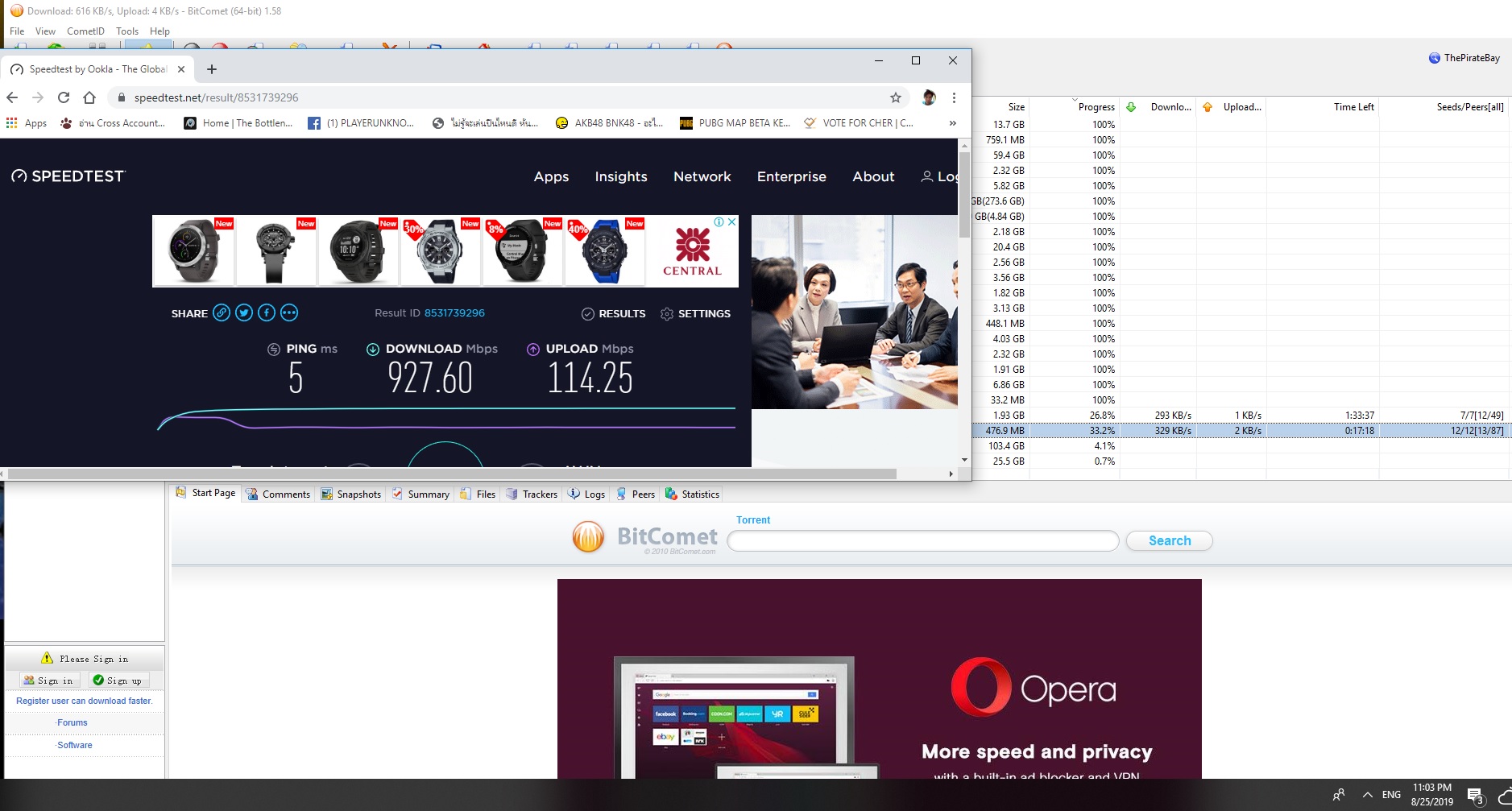
Task: Open the Home | The Bottlen... bookmark
Action: click(238, 123)
